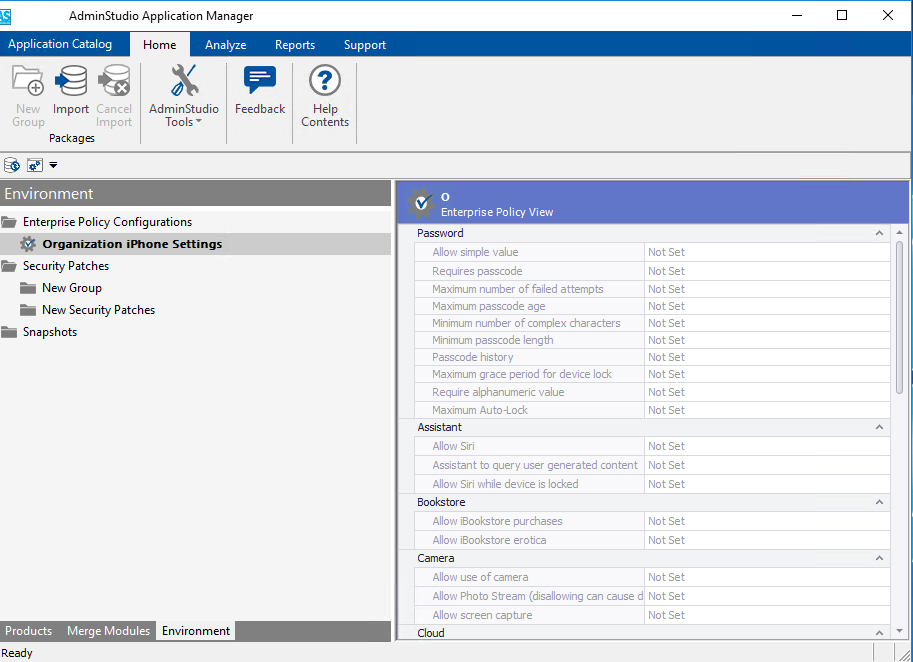Viewport: 913px width, 662px height.
Task: Collapse the Bookstore section
Action: click(x=879, y=502)
